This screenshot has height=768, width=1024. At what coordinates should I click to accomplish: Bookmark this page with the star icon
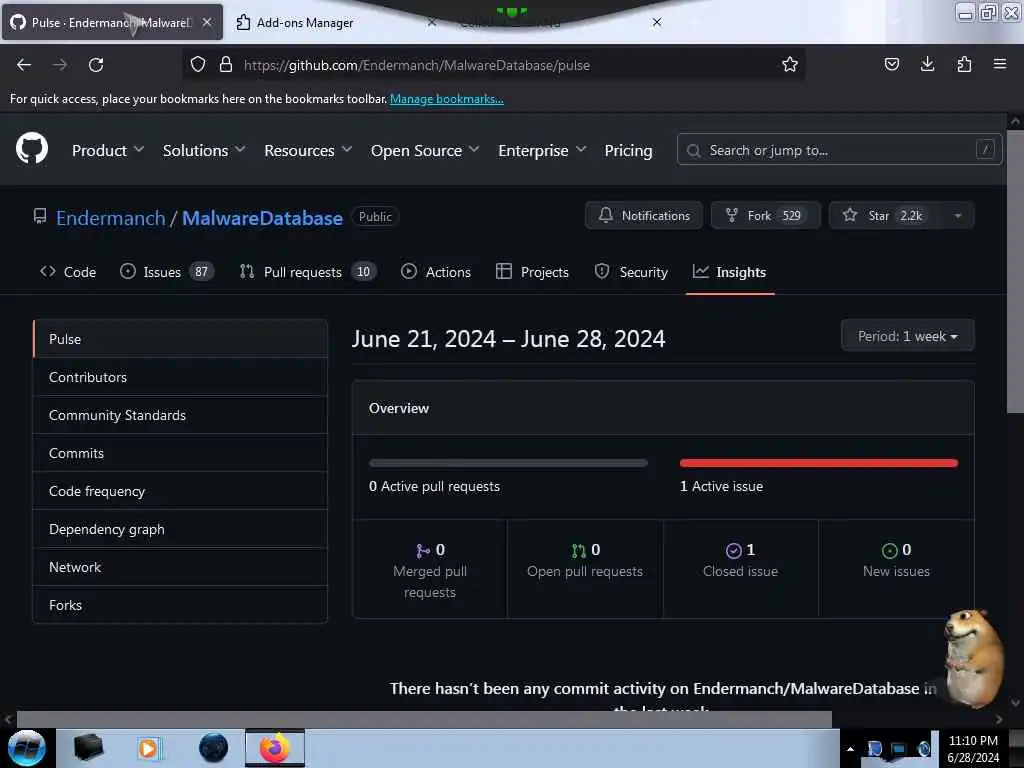(790, 64)
